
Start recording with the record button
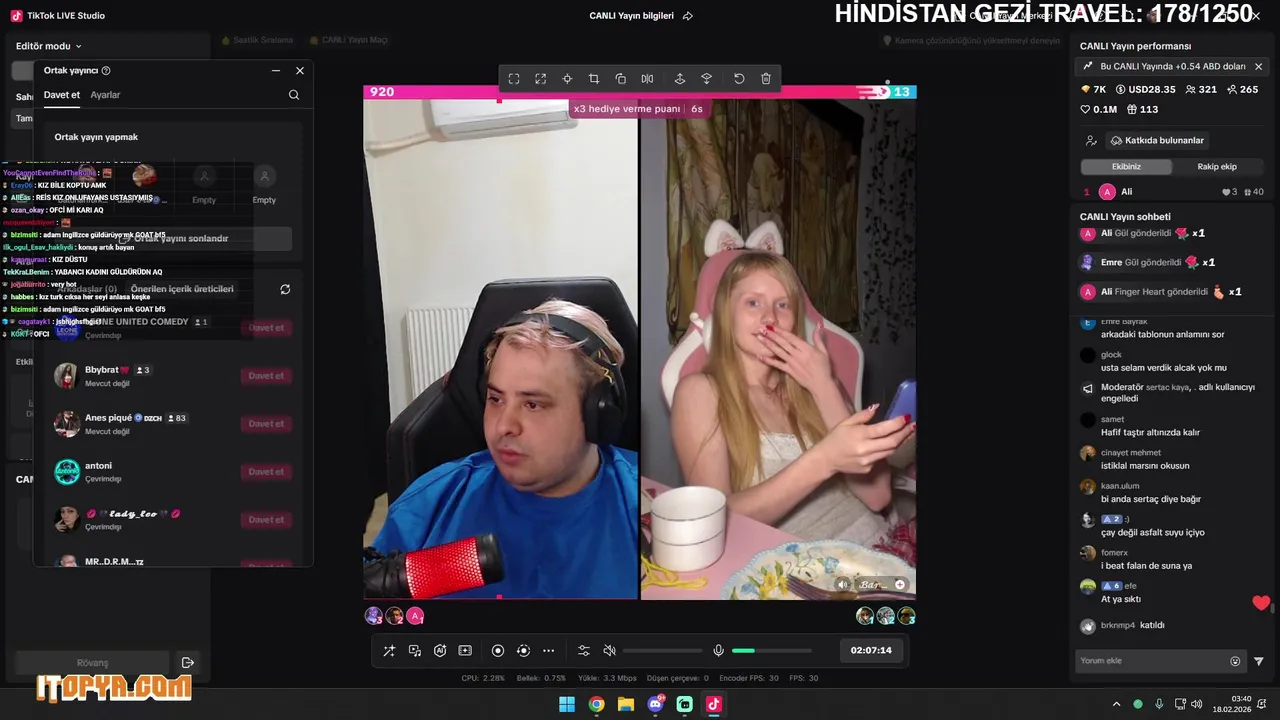click(498, 651)
